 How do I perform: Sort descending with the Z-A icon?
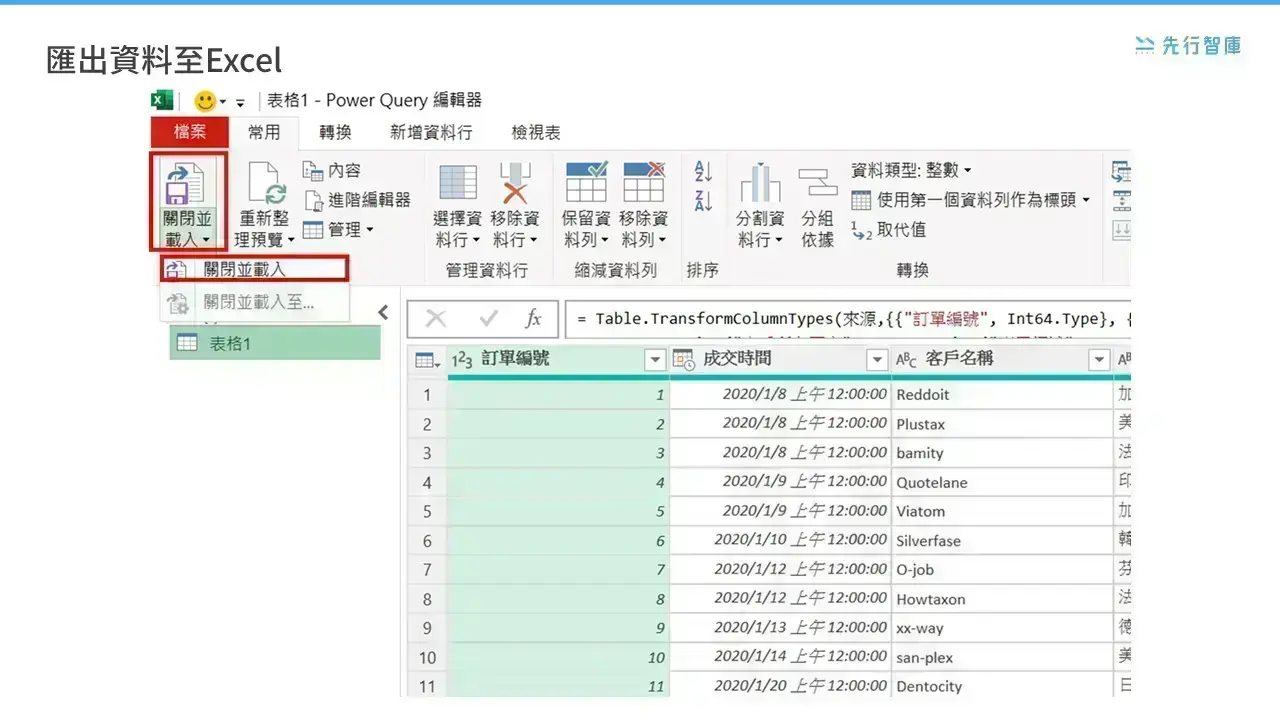tap(703, 201)
